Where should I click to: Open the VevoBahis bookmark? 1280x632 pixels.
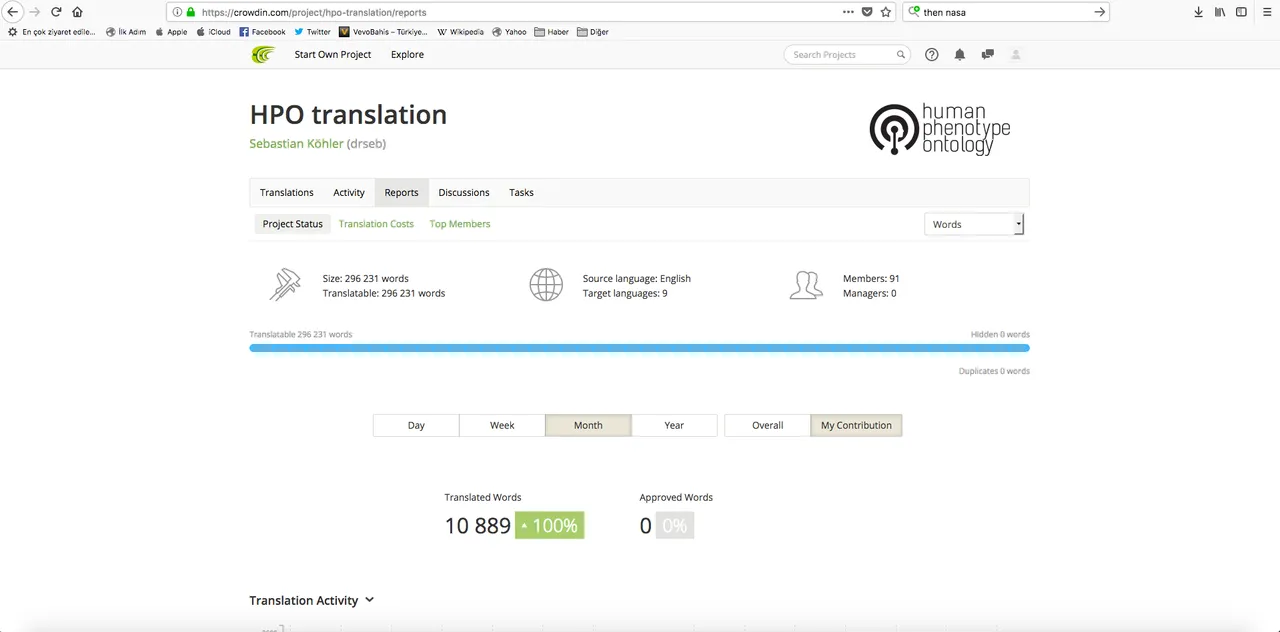383,31
